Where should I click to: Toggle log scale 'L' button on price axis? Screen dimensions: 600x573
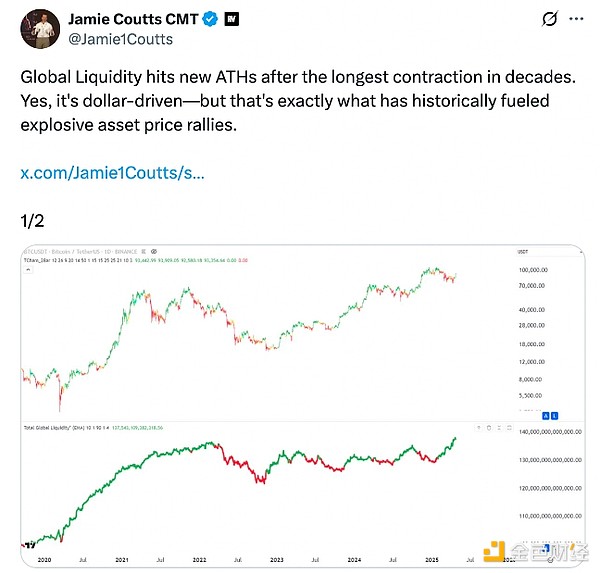coord(553,414)
